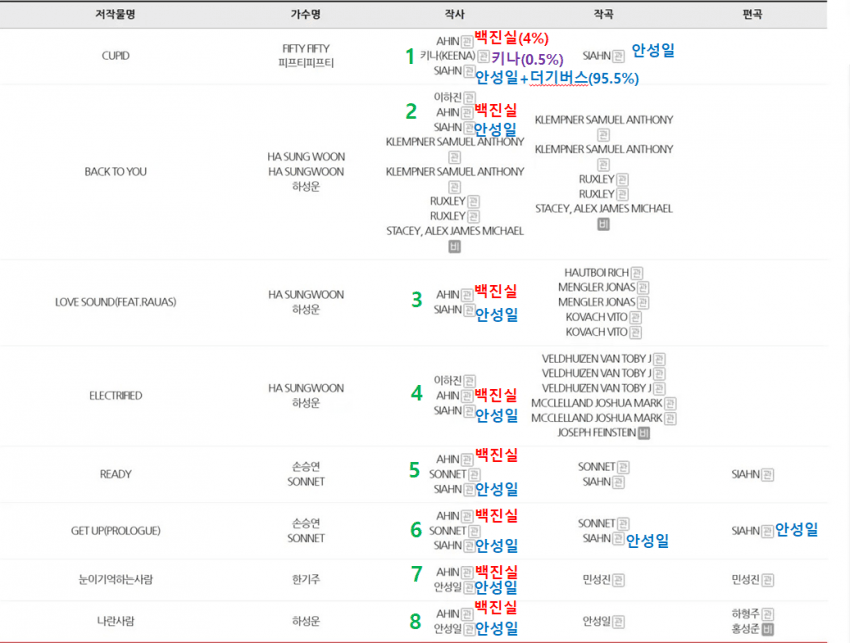Click AHIN's 관 icon in 눈이기억하는사람 row

pos(467,573)
